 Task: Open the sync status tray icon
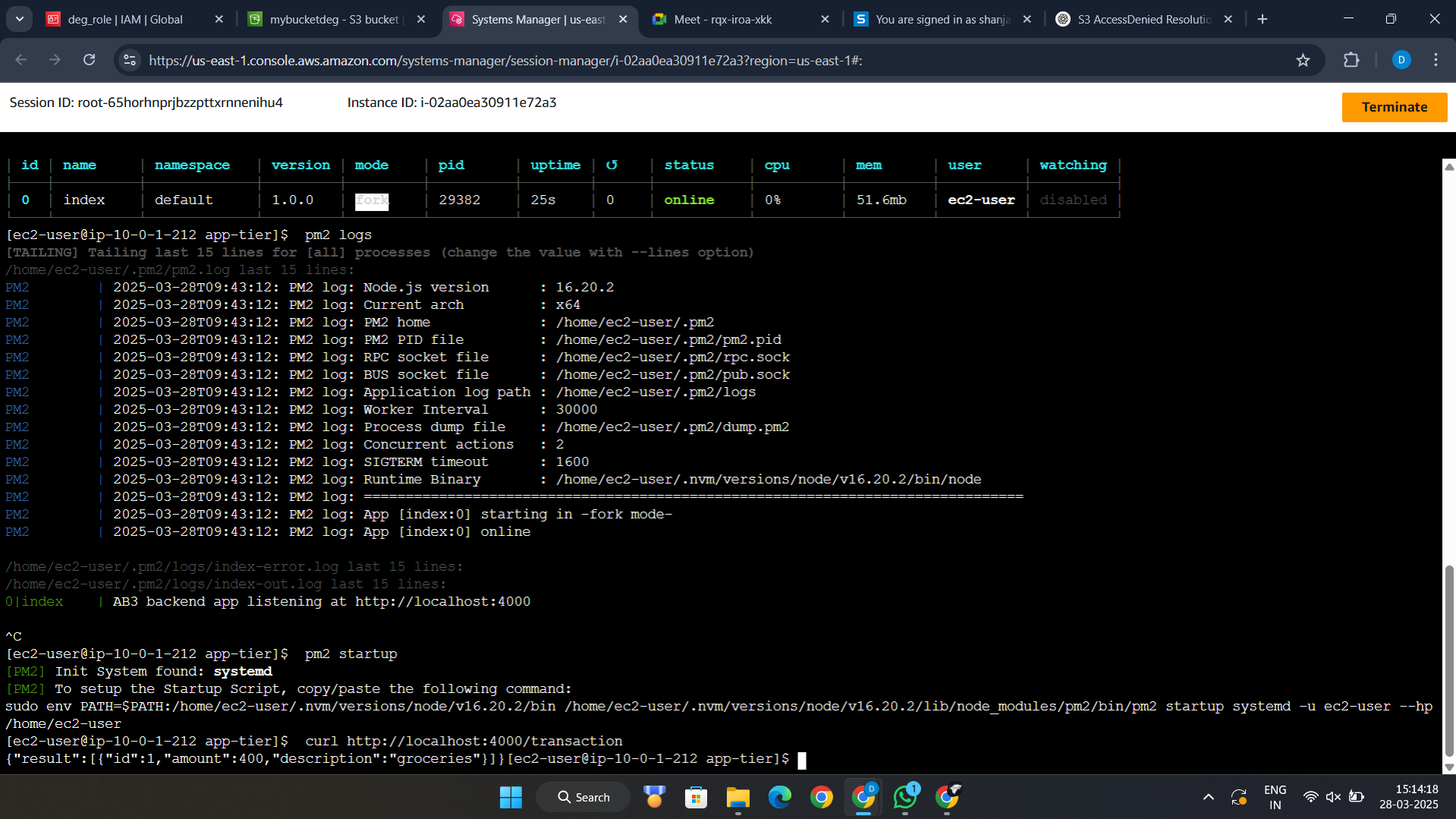1239,798
